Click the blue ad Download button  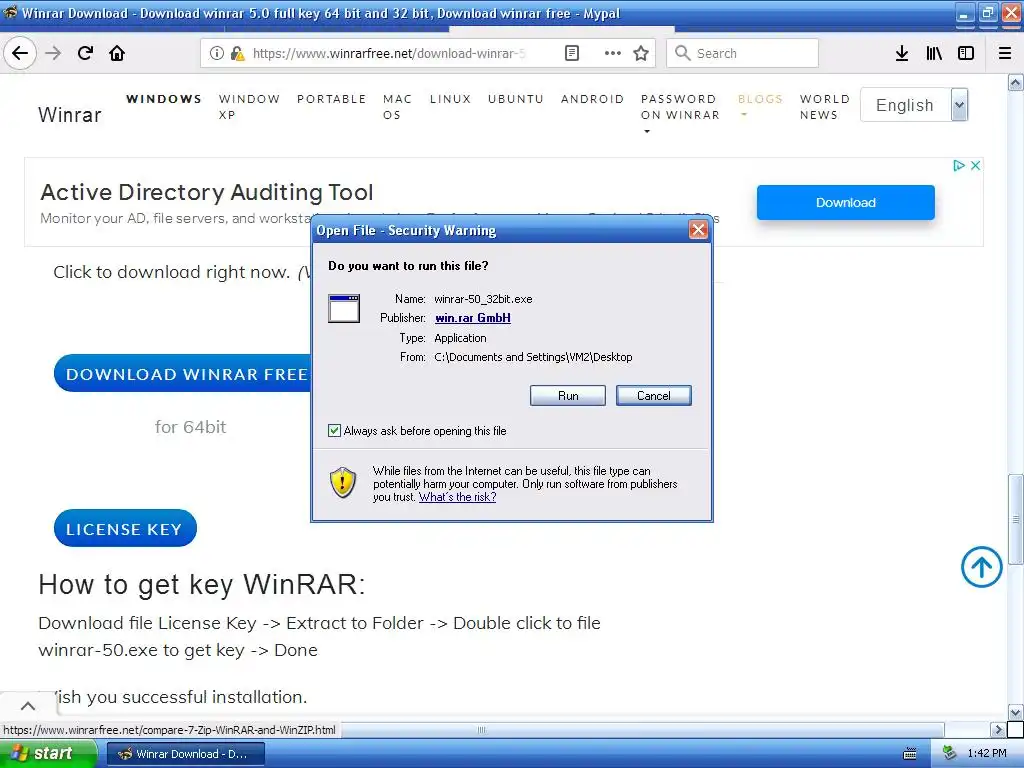coord(846,202)
